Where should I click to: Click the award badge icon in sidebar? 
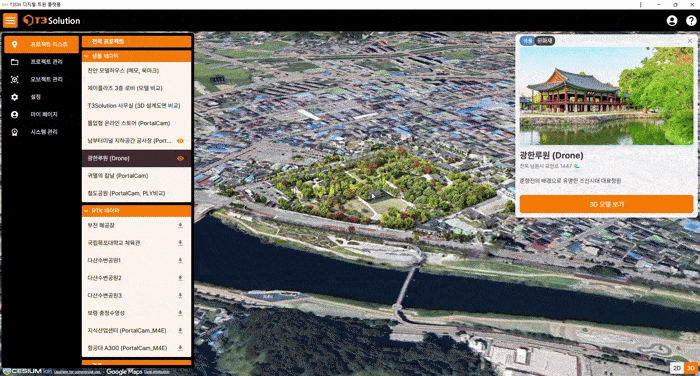click(14, 132)
